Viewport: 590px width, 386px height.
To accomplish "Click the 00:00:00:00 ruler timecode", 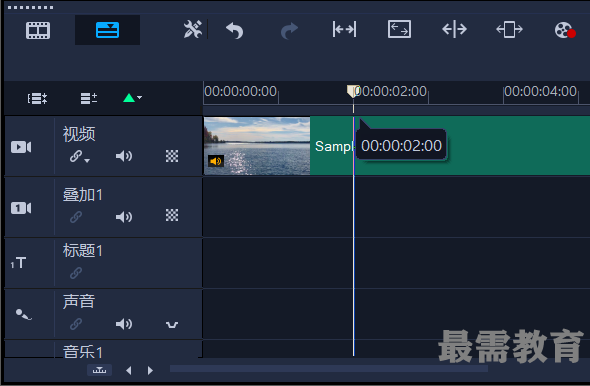I will [x=240, y=91].
